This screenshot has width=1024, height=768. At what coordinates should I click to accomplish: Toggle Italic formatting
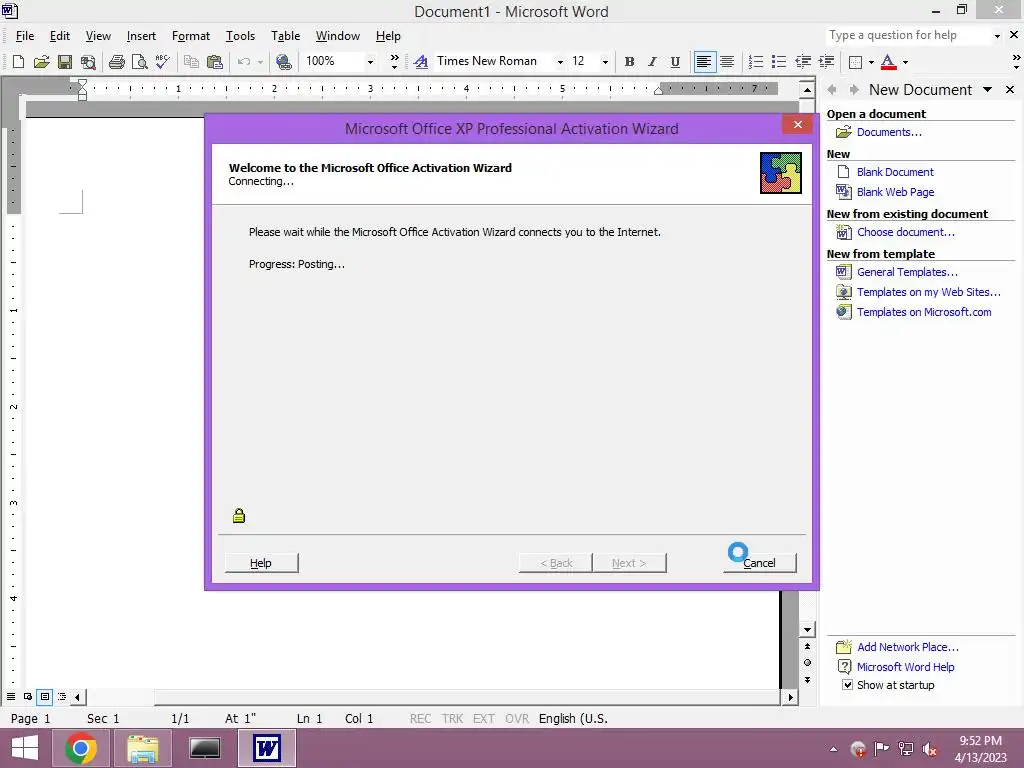point(652,62)
